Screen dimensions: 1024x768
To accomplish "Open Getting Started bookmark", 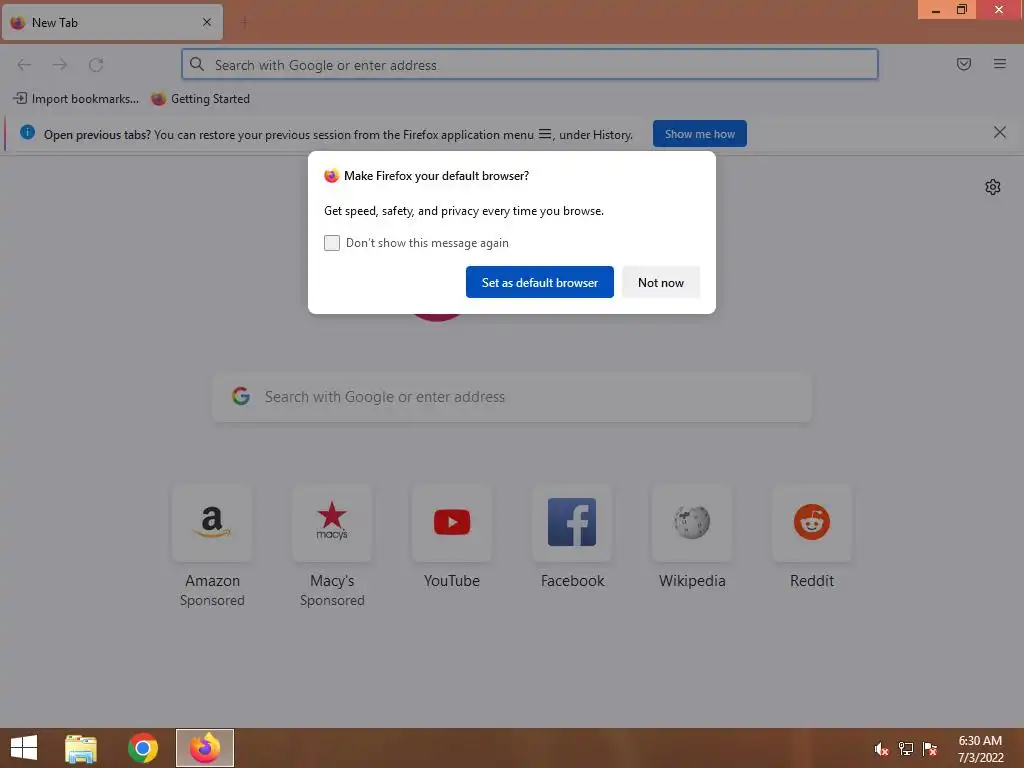I will pos(200,99).
